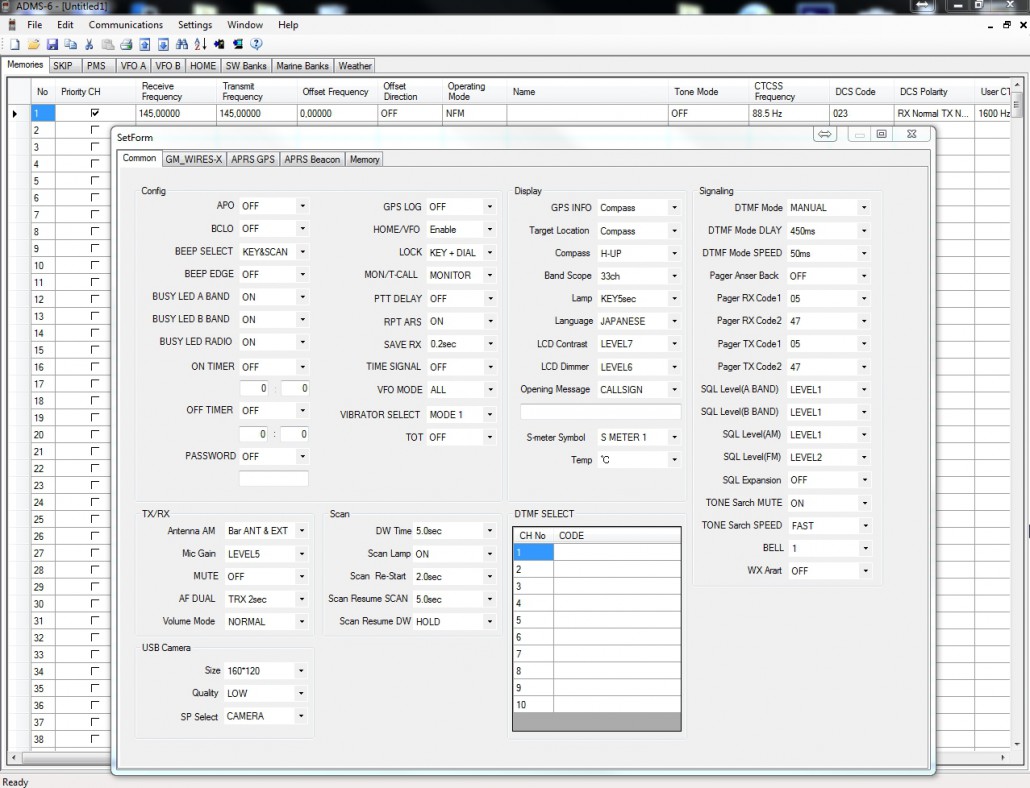Expand the Scan Lamp dropdown
The width and height of the screenshot is (1030, 788).
489,554
